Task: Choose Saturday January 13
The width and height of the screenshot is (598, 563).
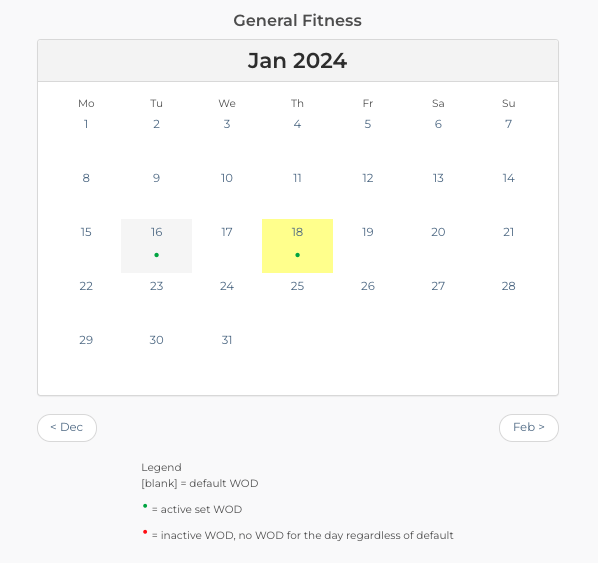Action: [x=438, y=178]
